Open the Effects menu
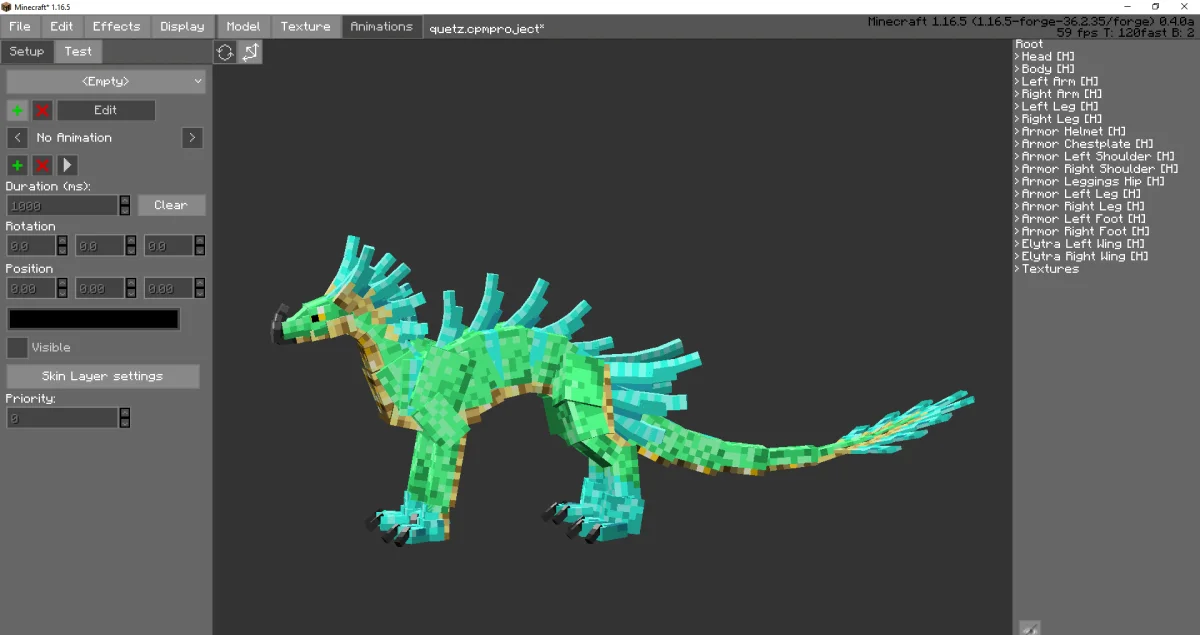1200x635 pixels. point(117,27)
